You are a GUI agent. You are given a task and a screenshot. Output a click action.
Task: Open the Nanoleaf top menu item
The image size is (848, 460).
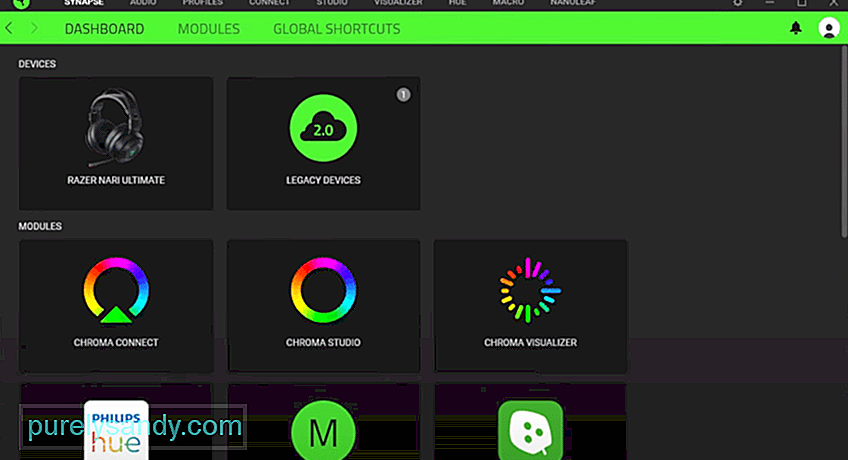(573, 3)
